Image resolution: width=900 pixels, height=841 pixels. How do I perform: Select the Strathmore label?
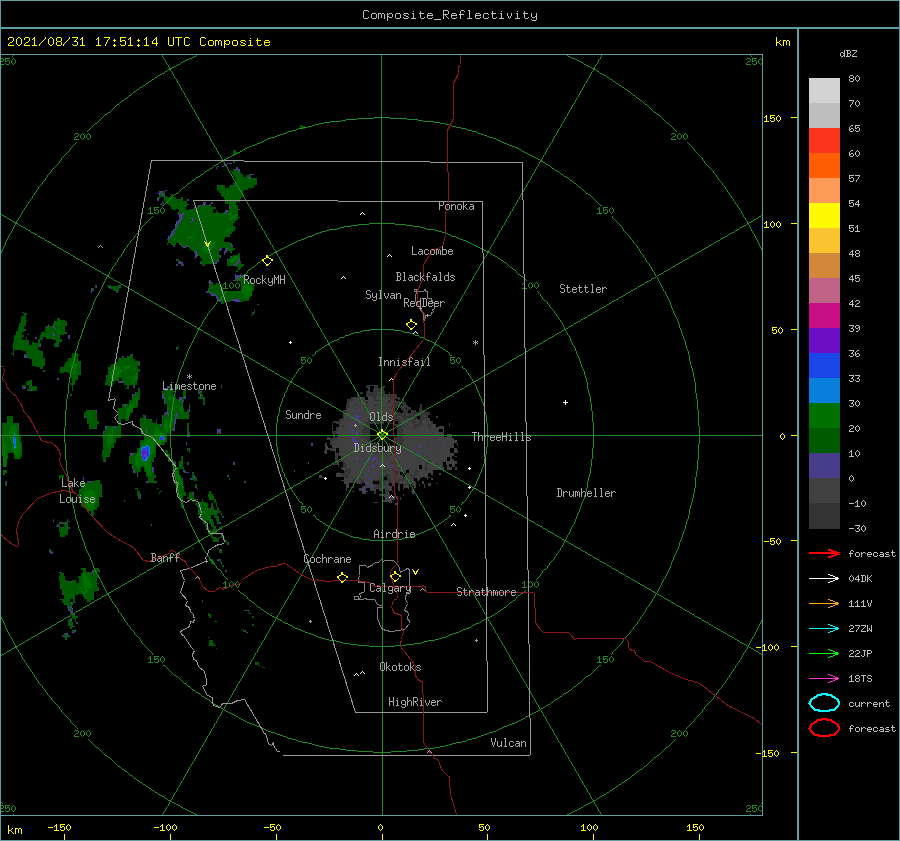click(x=486, y=592)
